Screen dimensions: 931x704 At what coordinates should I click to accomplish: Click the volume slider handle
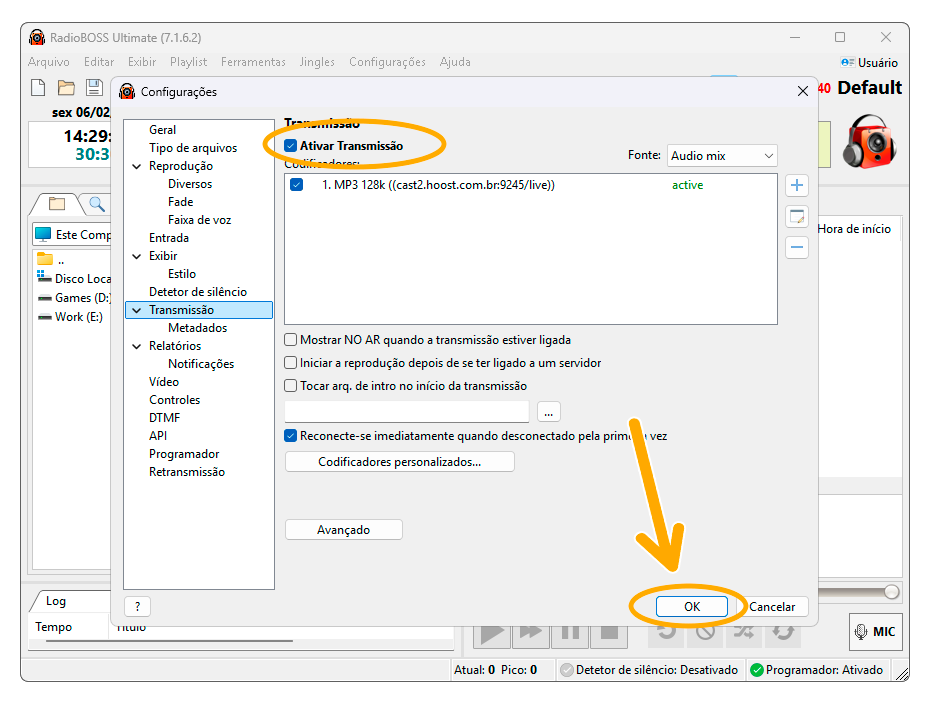click(x=890, y=592)
